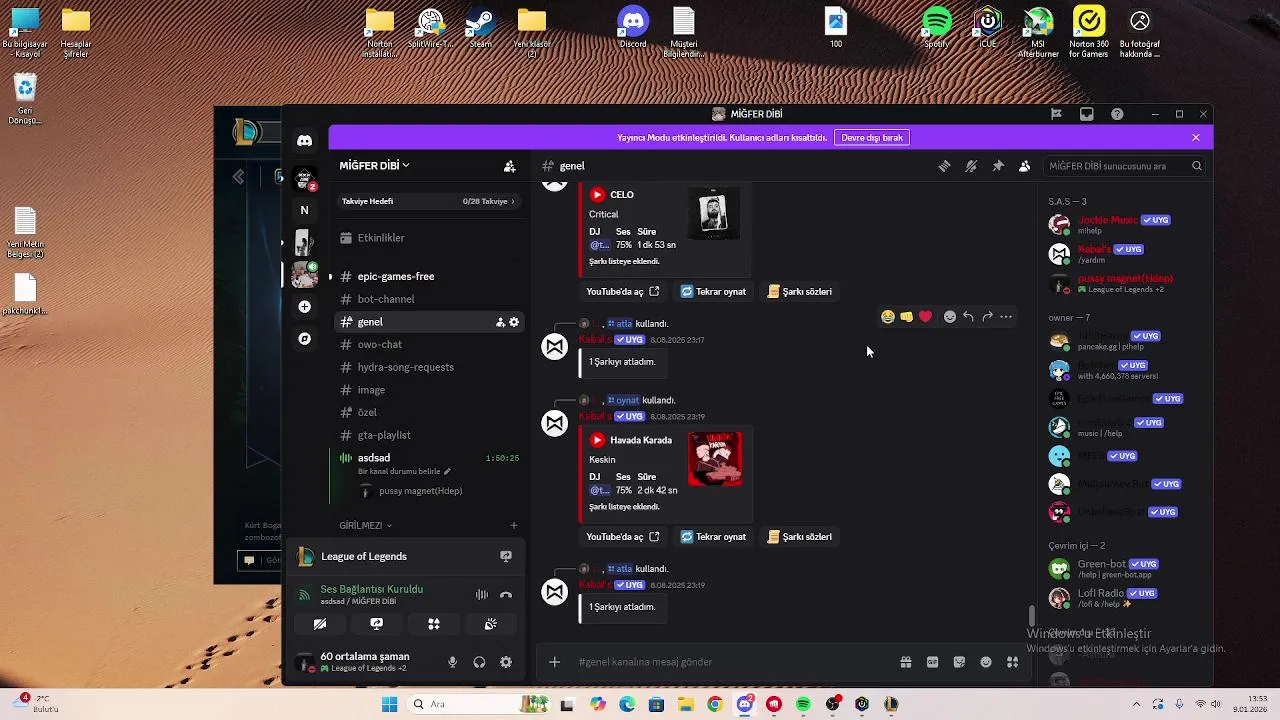The image size is (1280, 720).
Task: Open Windows Start menu
Action: (389, 704)
